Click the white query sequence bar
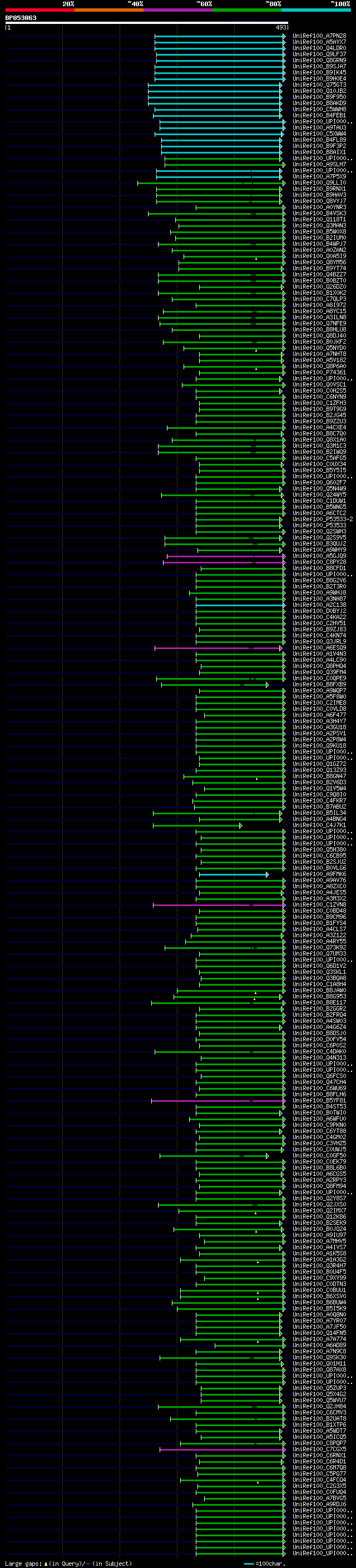The image size is (356, 1568). (x=147, y=22)
